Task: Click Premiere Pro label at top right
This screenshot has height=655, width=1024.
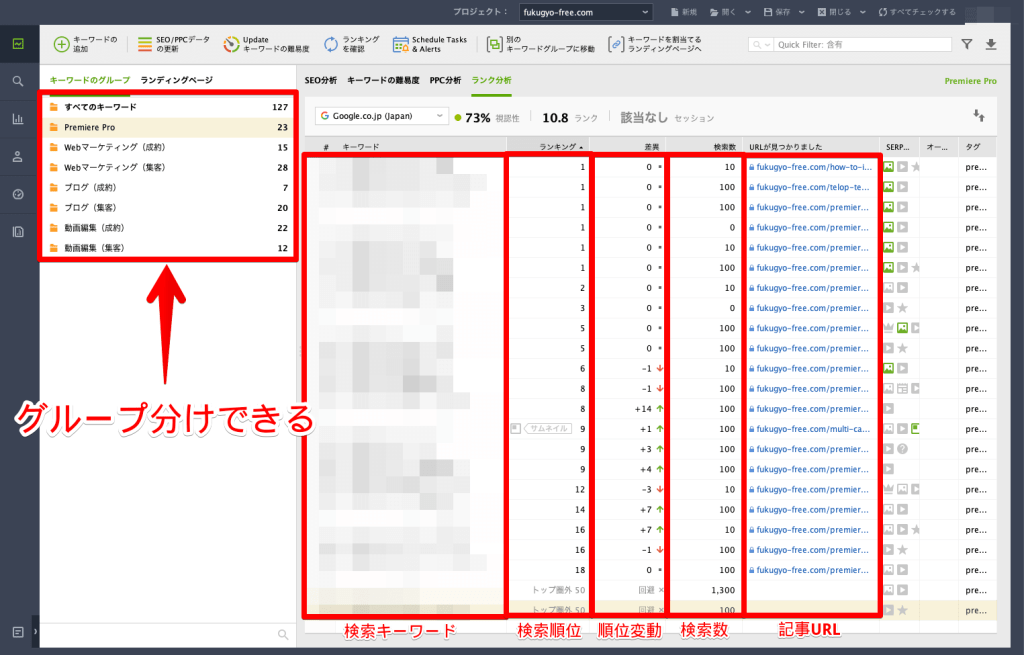Action: click(x=970, y=81)
